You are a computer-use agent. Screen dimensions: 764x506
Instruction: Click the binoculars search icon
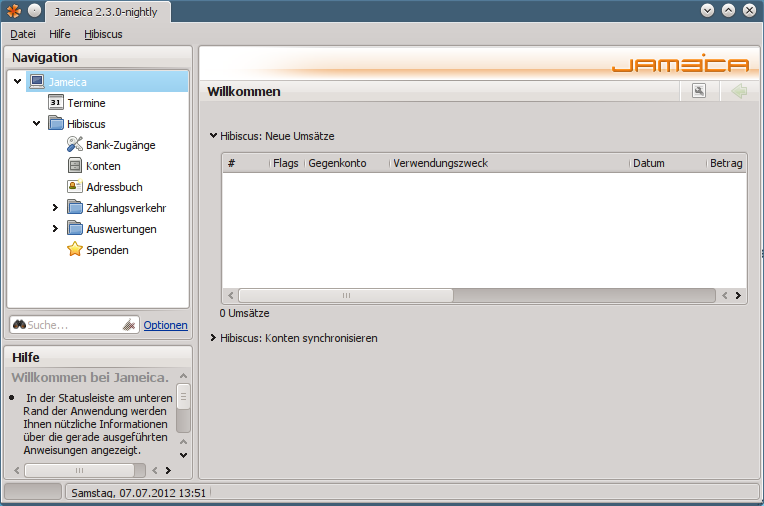pos(19,325)
